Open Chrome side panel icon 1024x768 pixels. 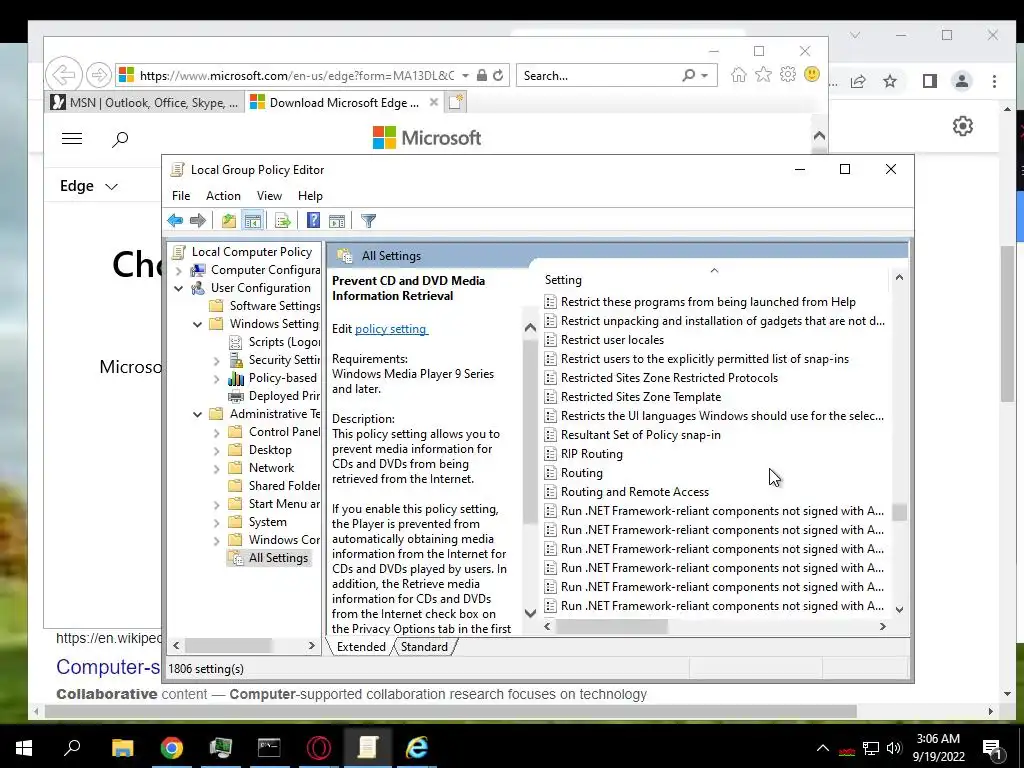click(x=930, y=81)
